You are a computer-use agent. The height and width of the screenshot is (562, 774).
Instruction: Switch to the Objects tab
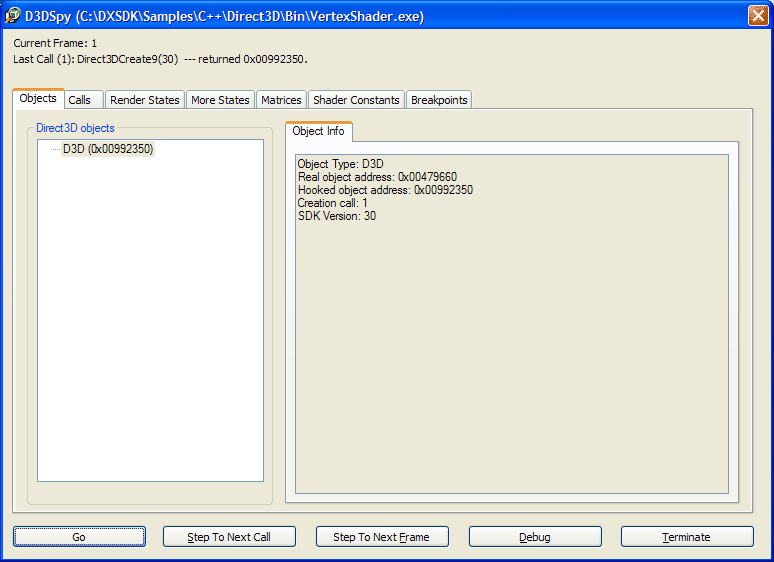(38, 99)
